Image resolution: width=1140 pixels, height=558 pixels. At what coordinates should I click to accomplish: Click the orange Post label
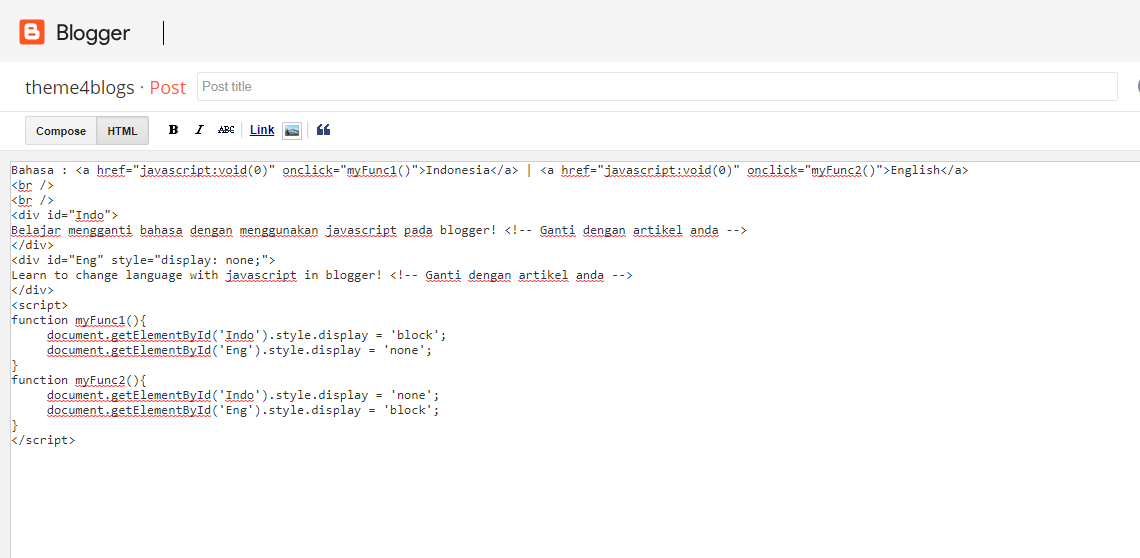[168, 87]
